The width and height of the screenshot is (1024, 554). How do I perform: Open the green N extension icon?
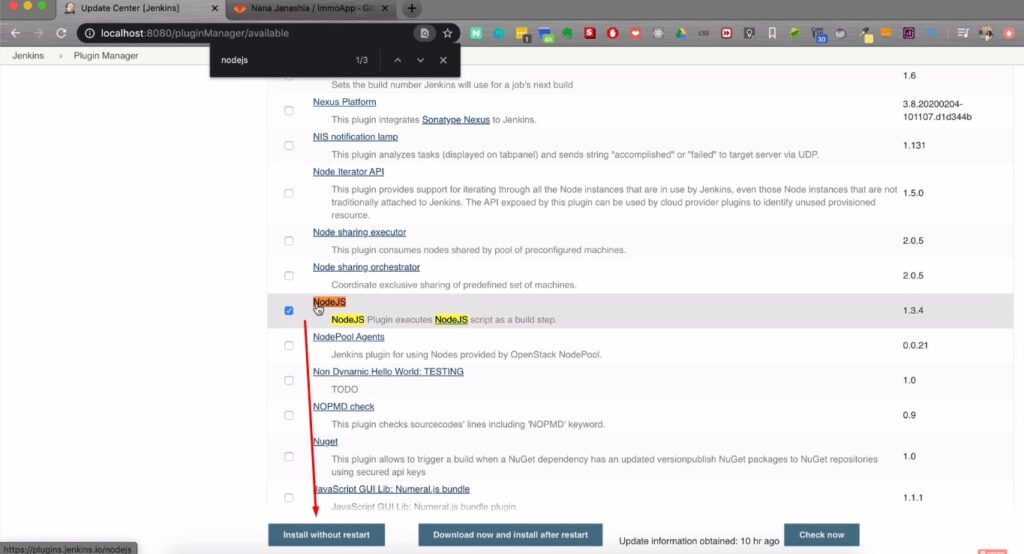[x=476, y=33]
